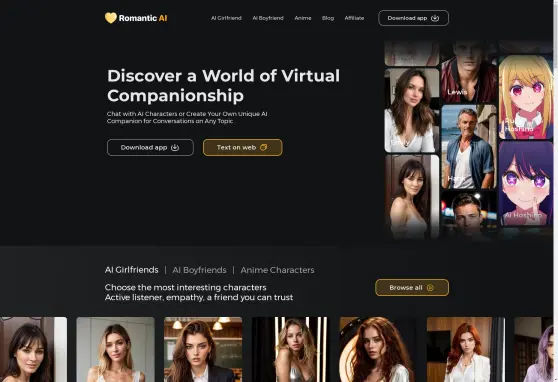Click chat icon on Text on web button
The image size is (558, 382).
pos(263,147)
